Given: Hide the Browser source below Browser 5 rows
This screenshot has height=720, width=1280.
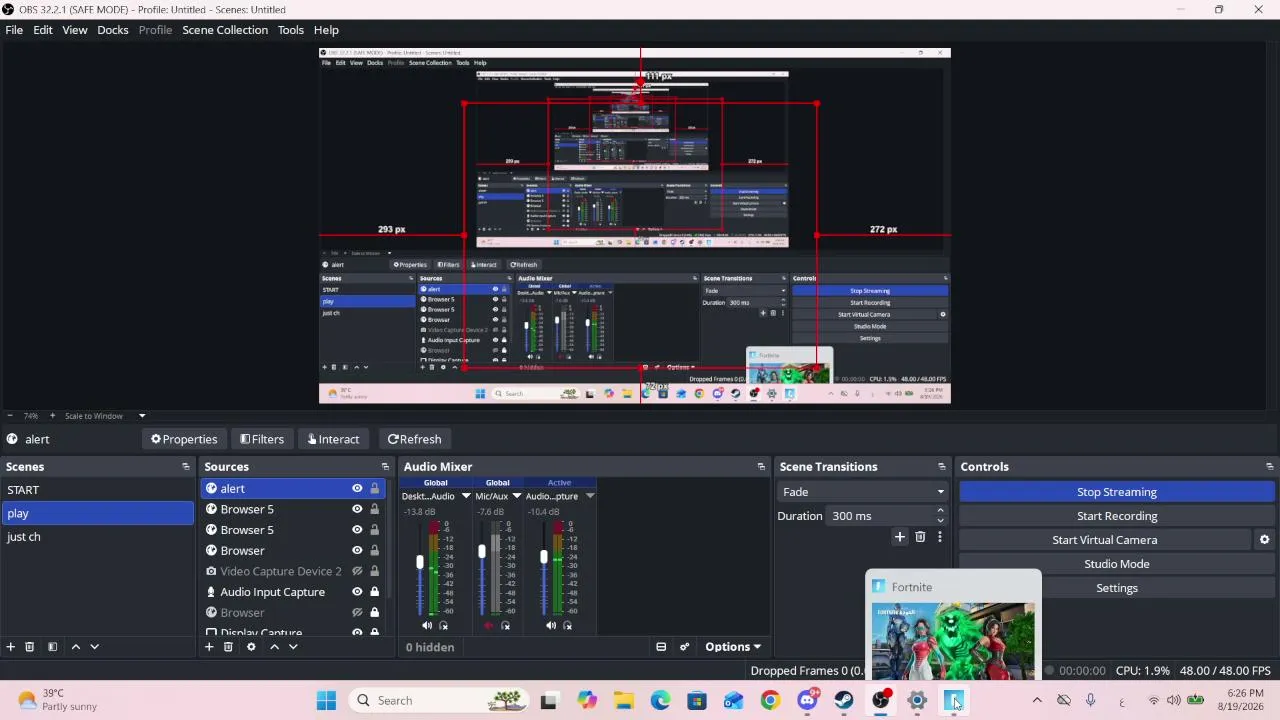Looking at the screenshot, I should point(357,551).
